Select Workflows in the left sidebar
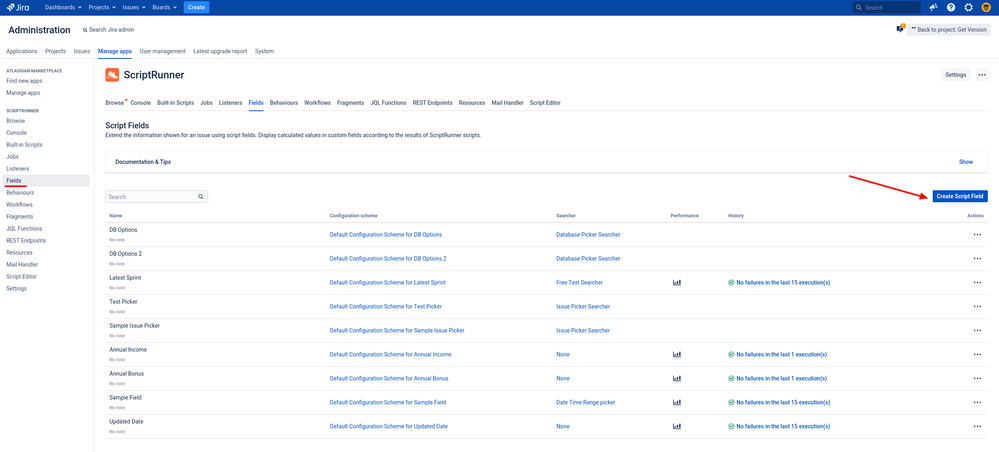 click(x=19, y=205)
